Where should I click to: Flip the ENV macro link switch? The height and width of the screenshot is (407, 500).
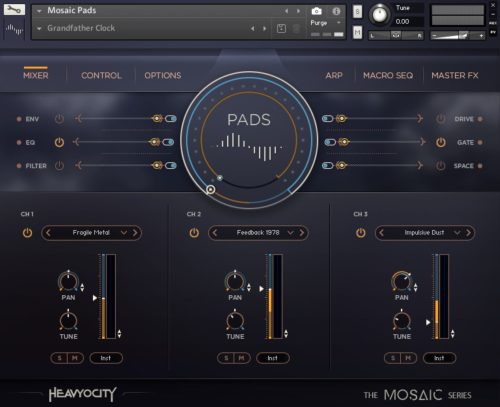[171, 119]
